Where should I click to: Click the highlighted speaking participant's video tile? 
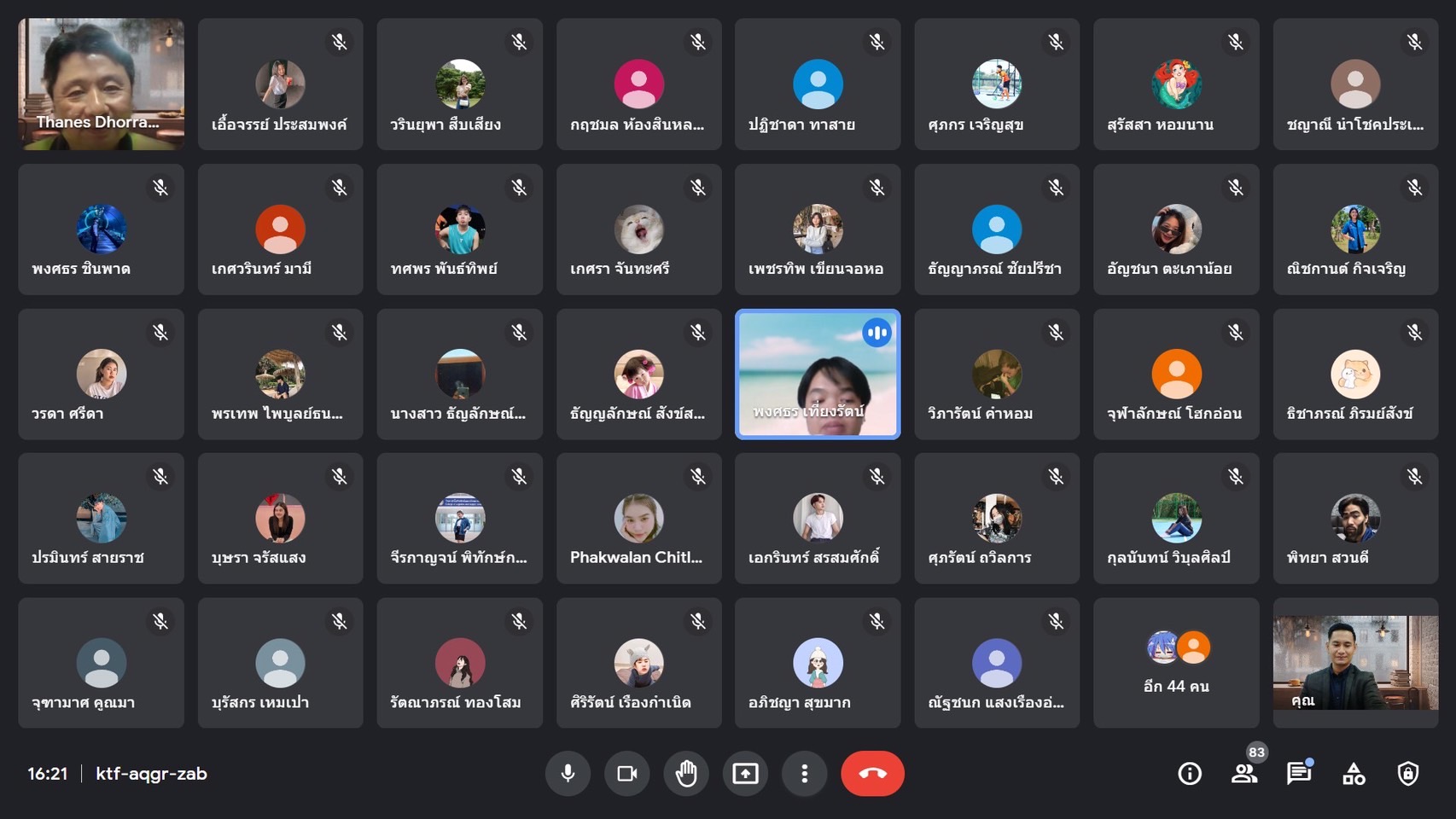click(x=817, y=374)
